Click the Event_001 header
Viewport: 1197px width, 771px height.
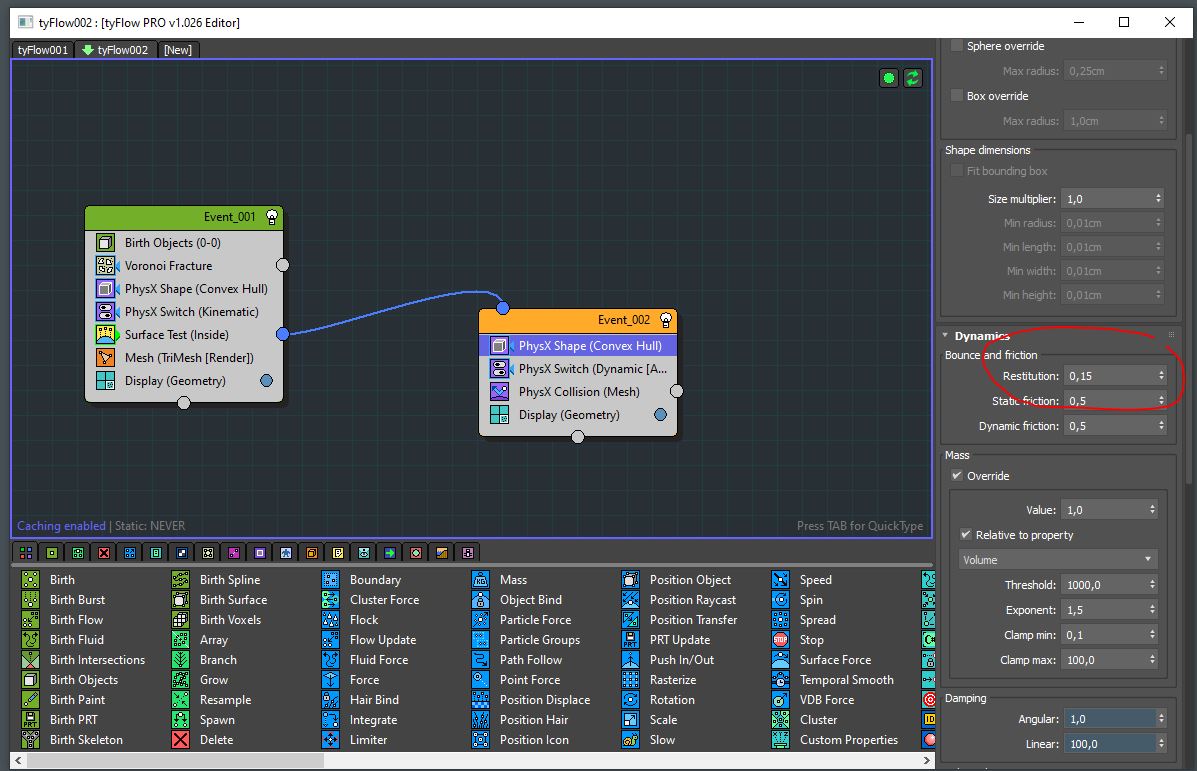[x=184, y=217]
